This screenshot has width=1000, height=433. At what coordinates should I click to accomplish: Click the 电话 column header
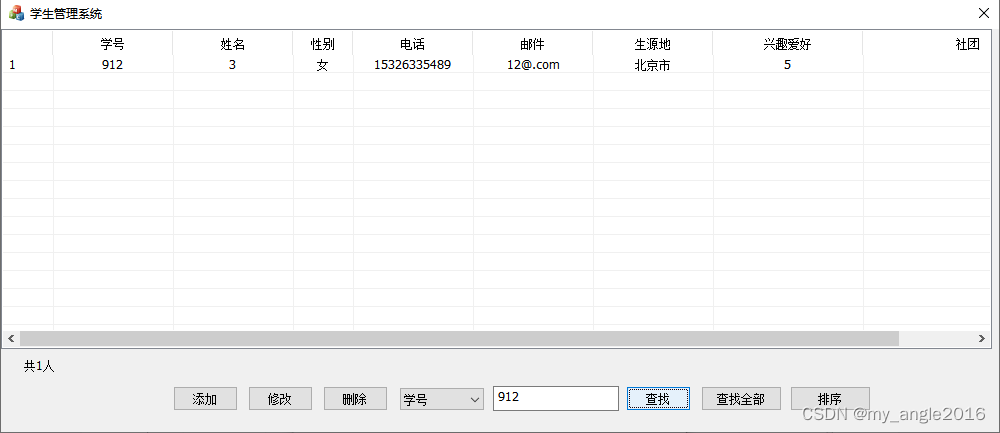pyautogui.click(x=413, y=44)
